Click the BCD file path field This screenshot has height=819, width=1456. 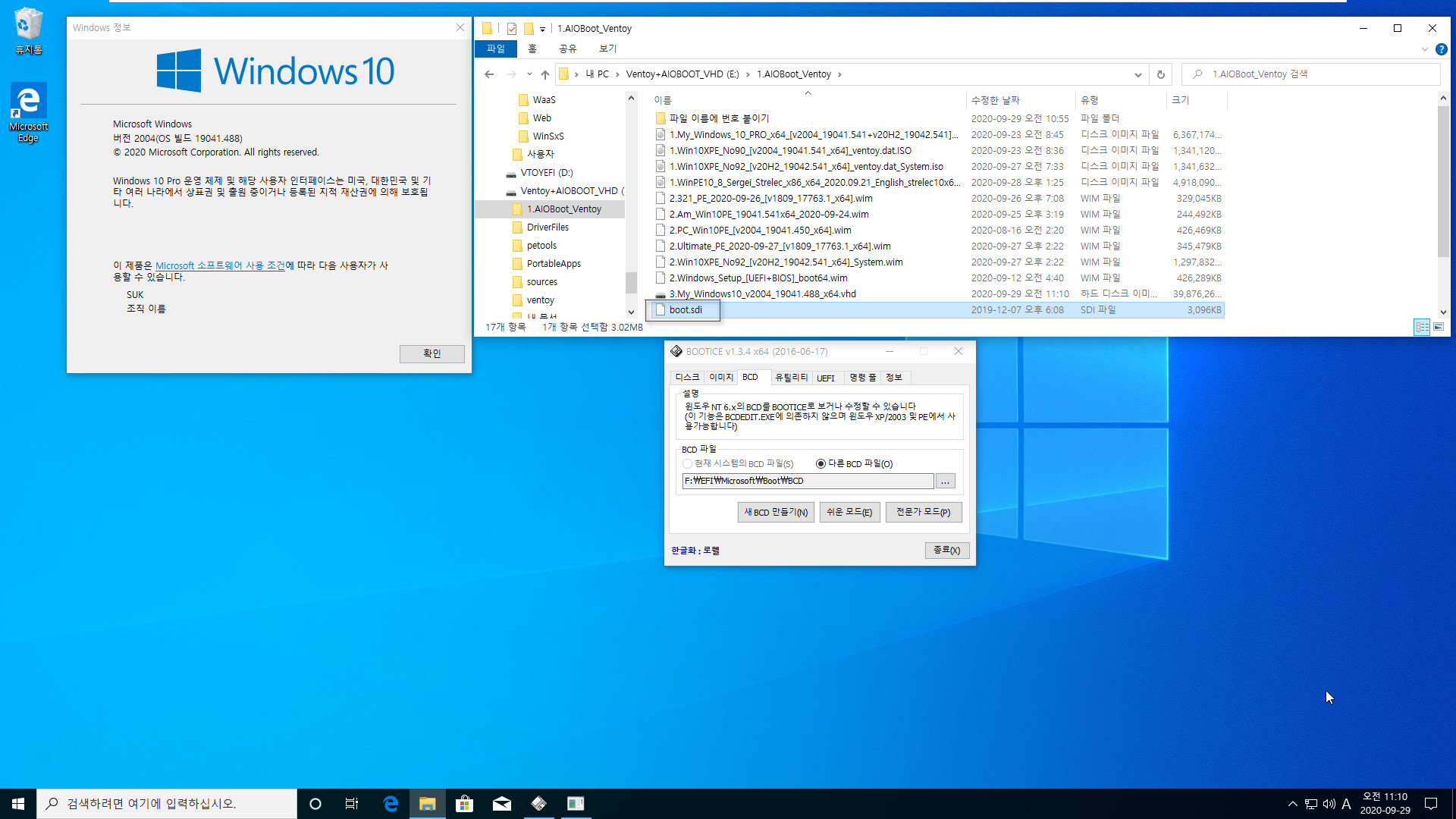tap(808, 481)
